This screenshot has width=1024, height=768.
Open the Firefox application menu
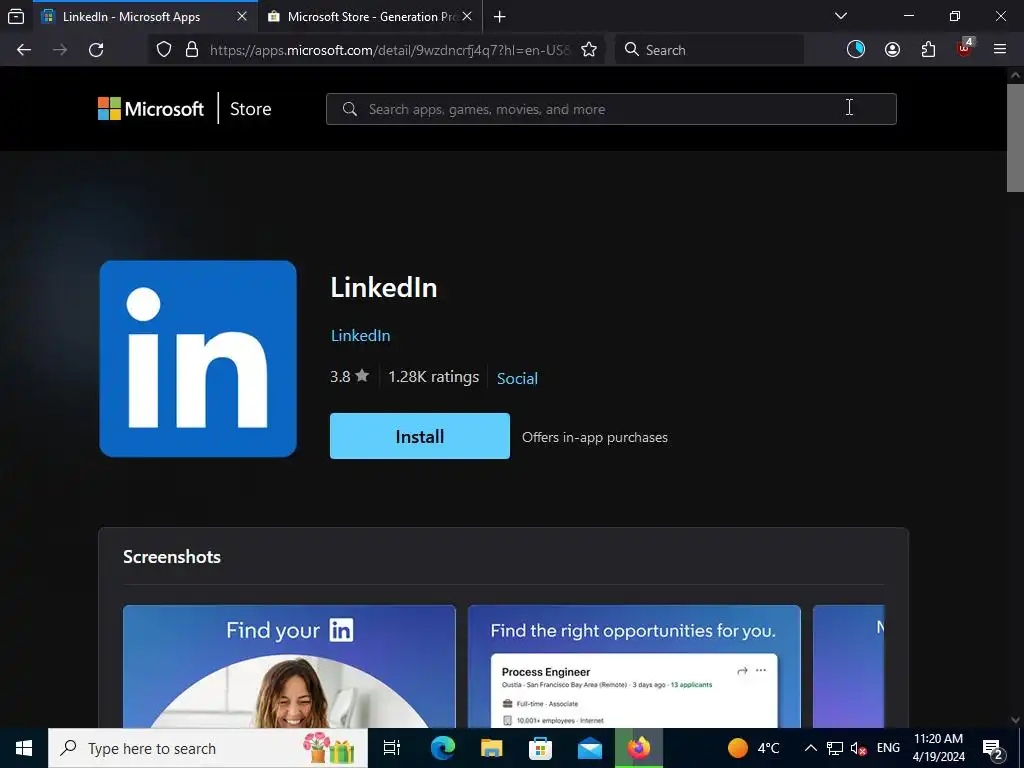[1000, 50]
